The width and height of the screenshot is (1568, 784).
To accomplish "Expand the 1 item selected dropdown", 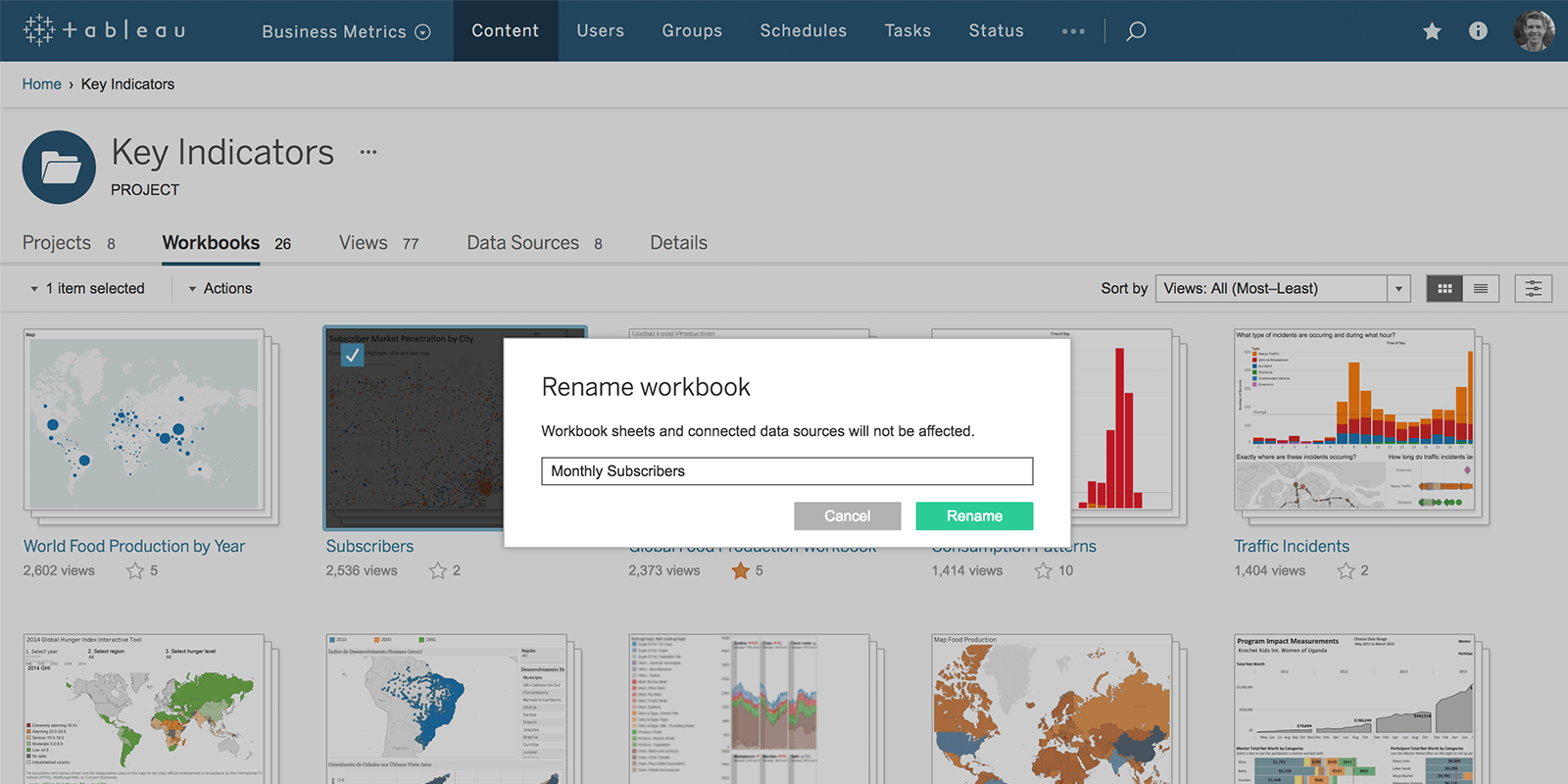I will 87,288.
